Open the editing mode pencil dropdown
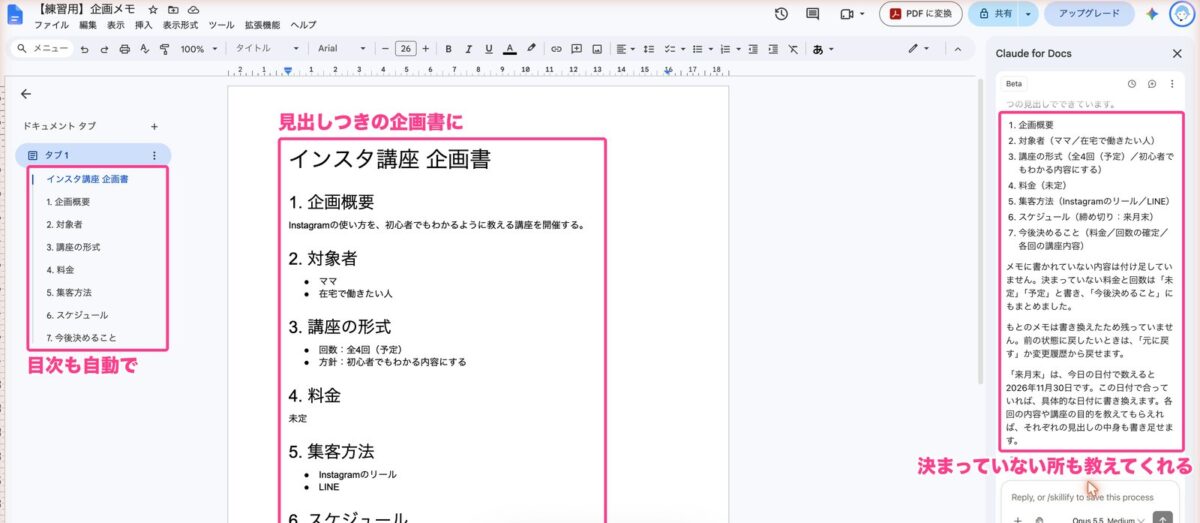Screen dimensions: 1200x523 pyautogui.click(x=918, y=48)
